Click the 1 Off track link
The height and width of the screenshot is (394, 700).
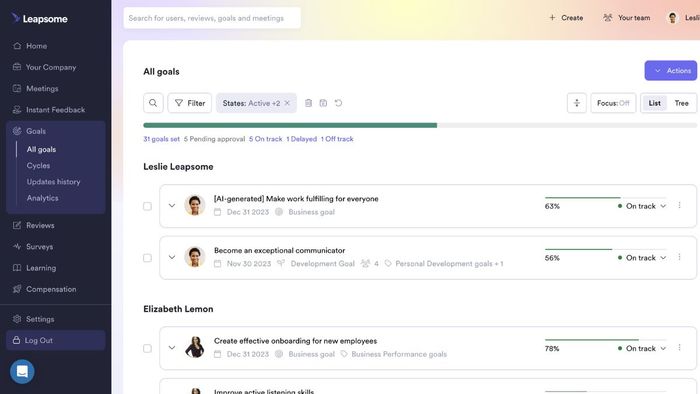click(x=337, y=139)
